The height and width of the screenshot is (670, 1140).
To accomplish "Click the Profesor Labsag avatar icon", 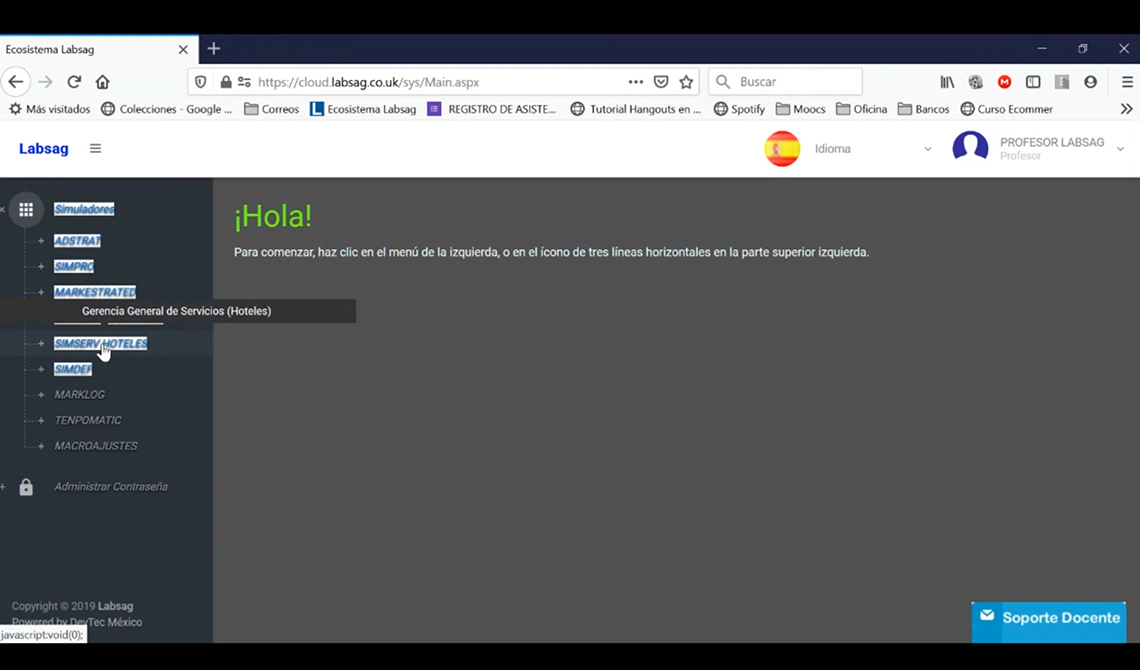I will tap(971, 148).
